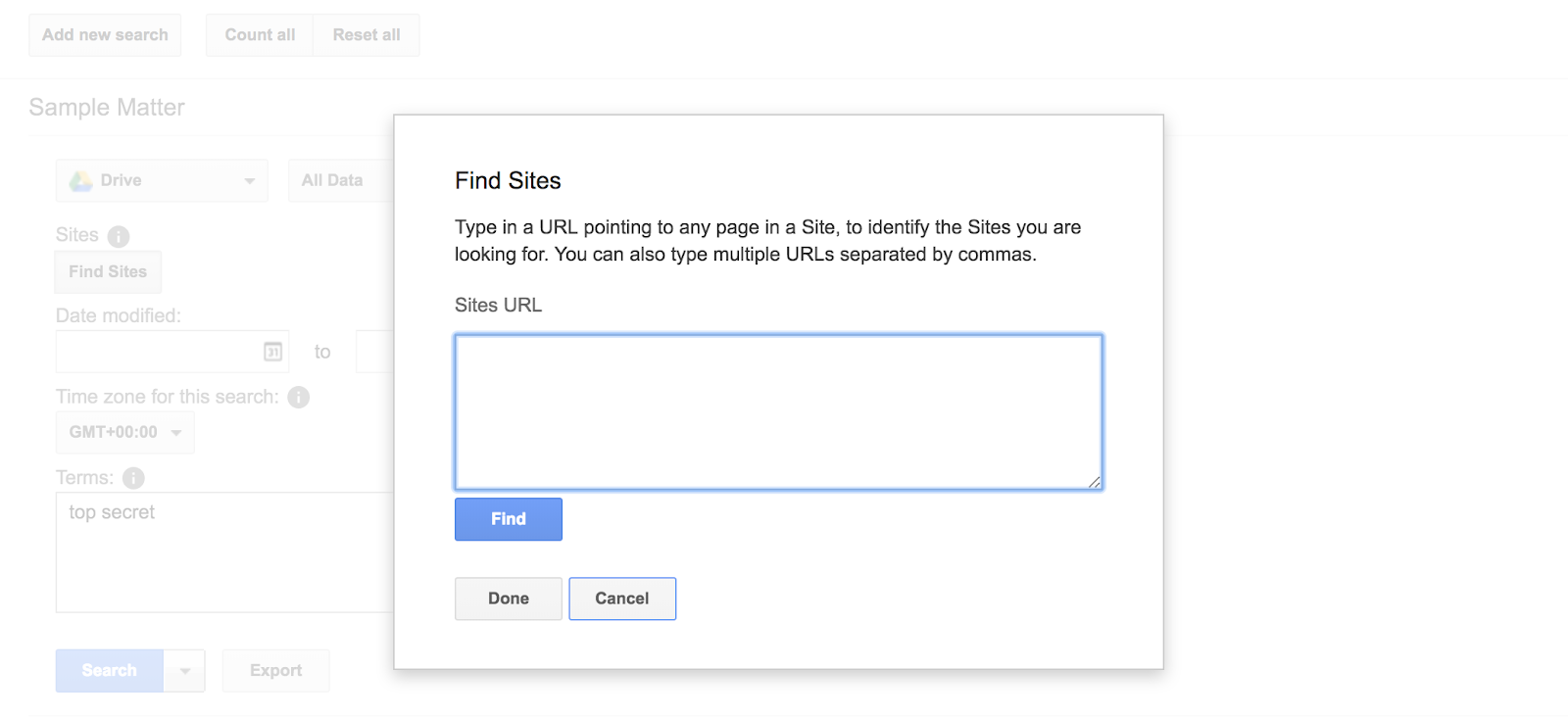Click Count all

pos(259,34)
